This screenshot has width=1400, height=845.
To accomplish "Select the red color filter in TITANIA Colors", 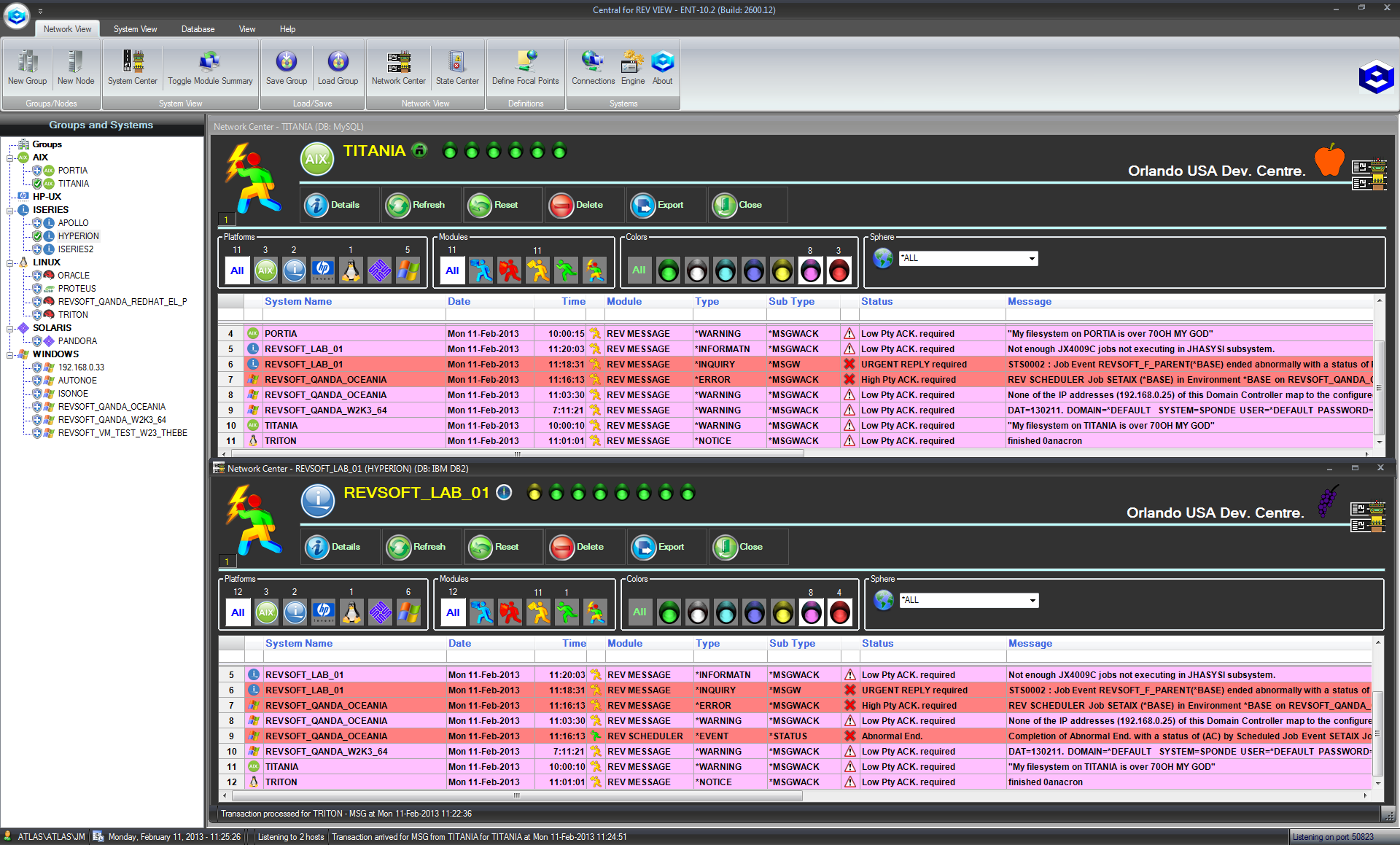I will [839, 270].
